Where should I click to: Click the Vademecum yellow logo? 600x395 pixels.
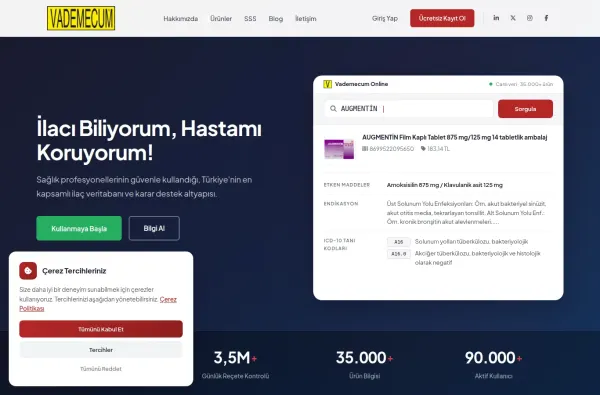81,18
